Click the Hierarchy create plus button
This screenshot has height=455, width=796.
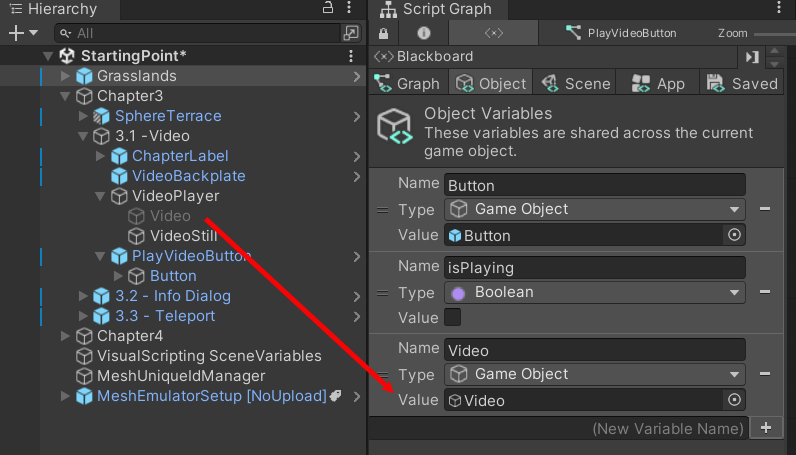tap(16, 34)
